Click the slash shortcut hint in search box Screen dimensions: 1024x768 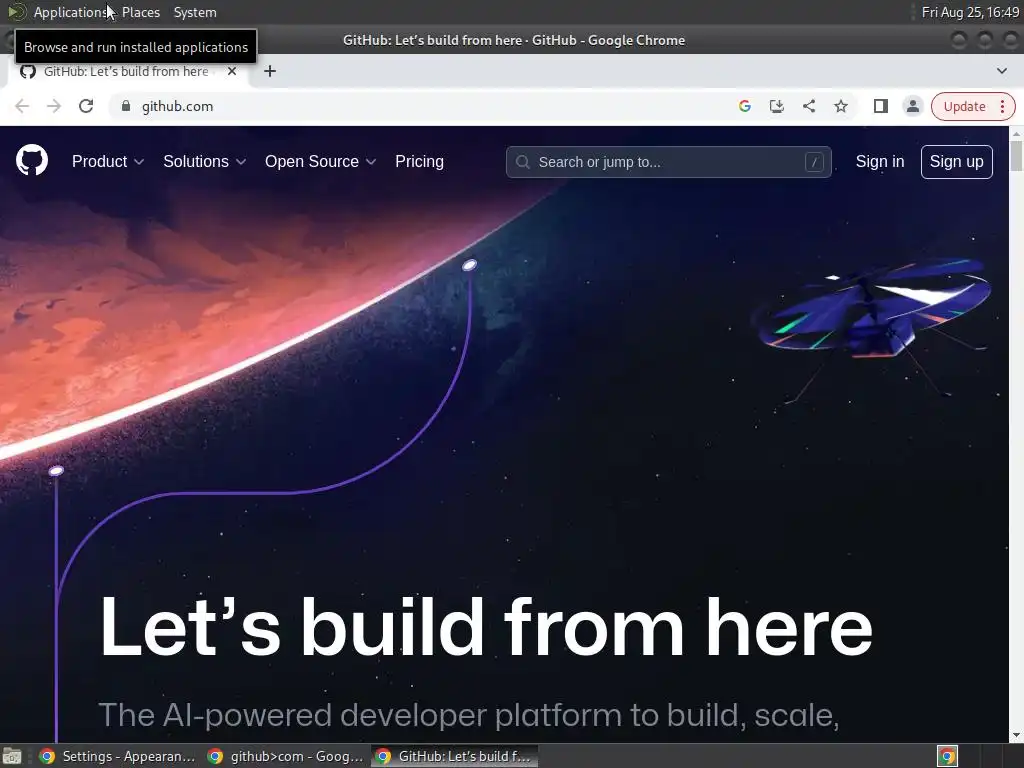tap(814, 162)
